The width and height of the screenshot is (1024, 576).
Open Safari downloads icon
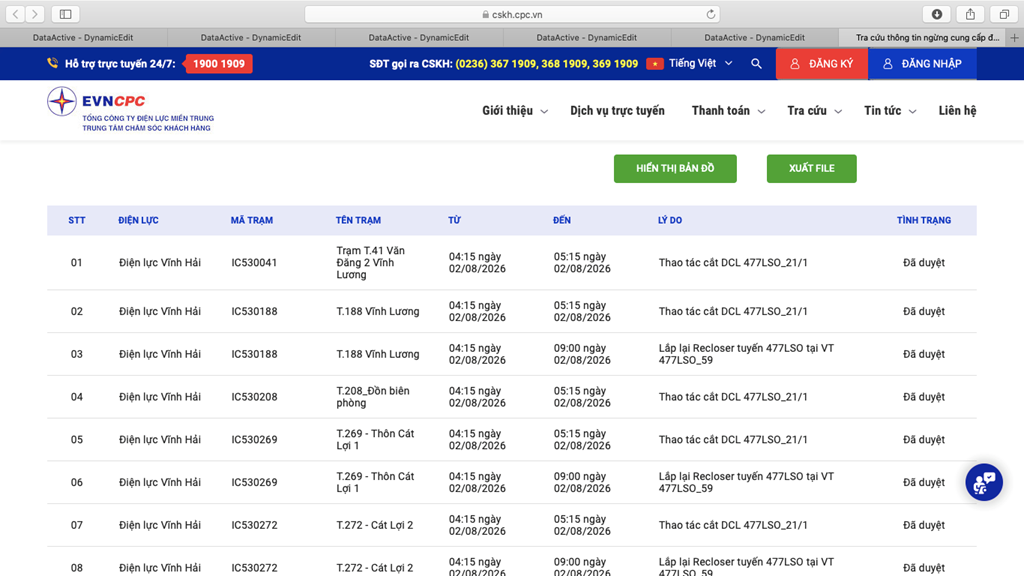(936, 14)
